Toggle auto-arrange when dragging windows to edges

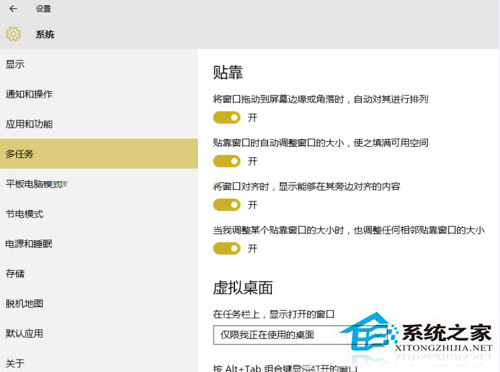[x=227, y=118]
